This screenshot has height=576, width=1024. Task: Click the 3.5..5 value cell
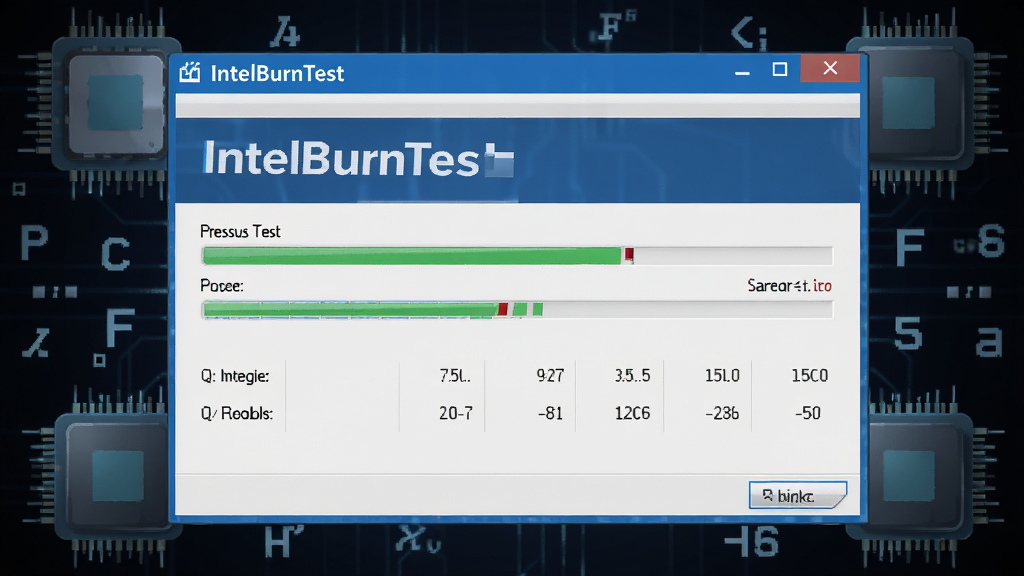click(x=632, y=376)
